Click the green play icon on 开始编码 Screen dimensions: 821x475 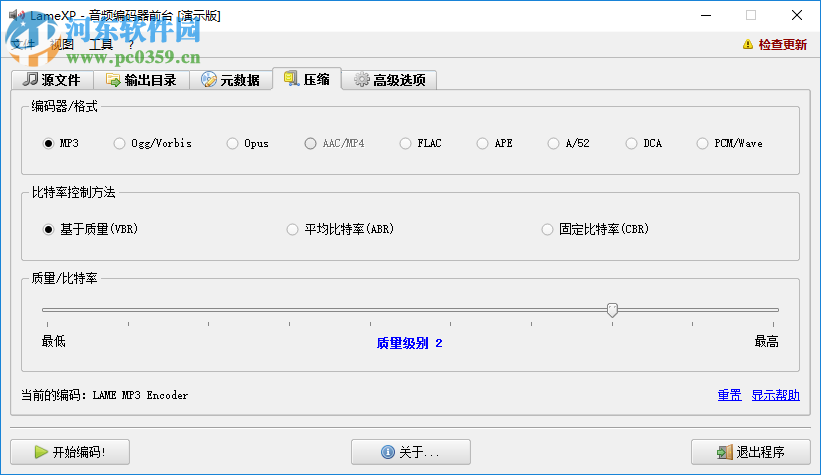[x=41, y=452]
